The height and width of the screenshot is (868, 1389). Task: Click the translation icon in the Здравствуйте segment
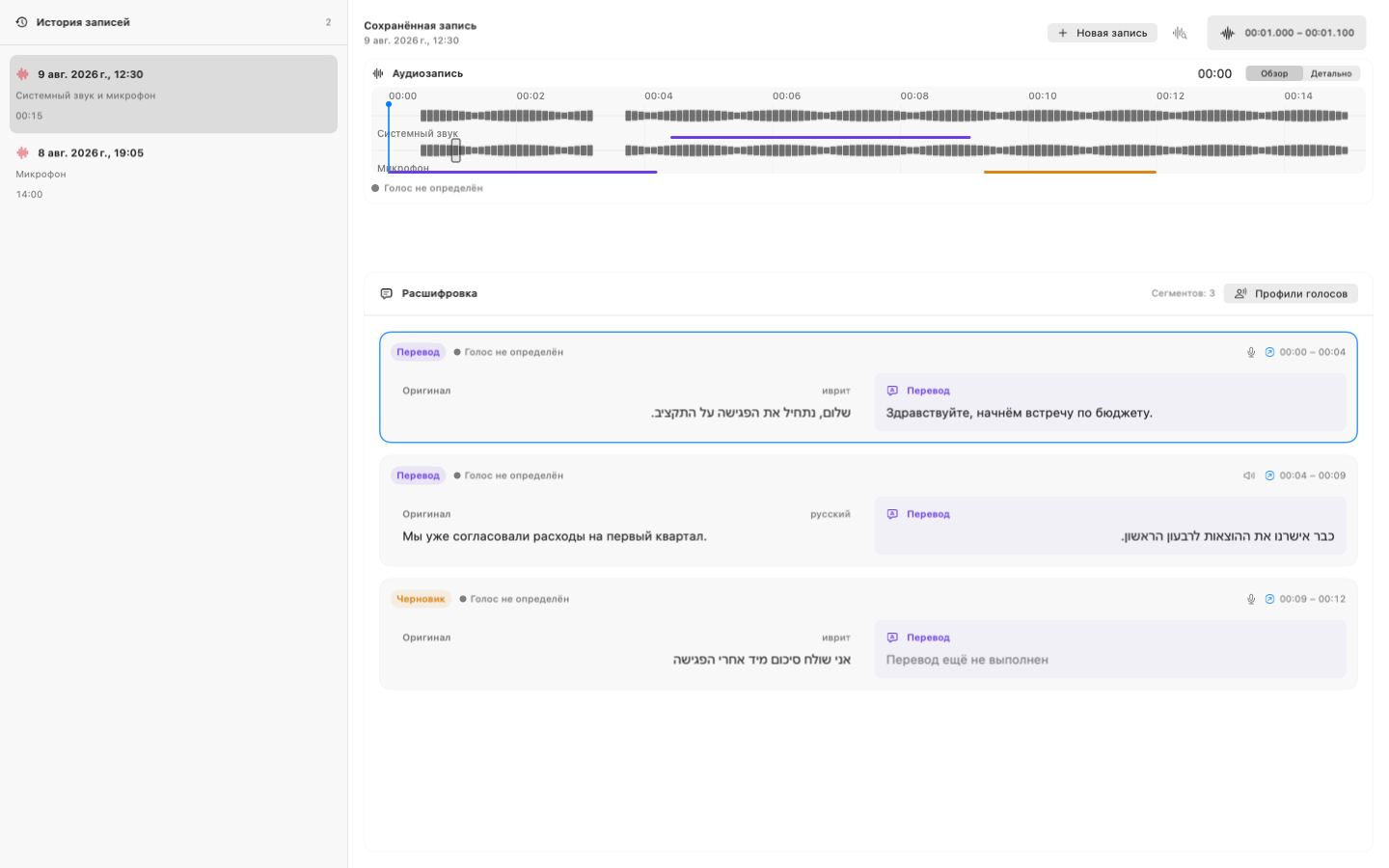892,391
